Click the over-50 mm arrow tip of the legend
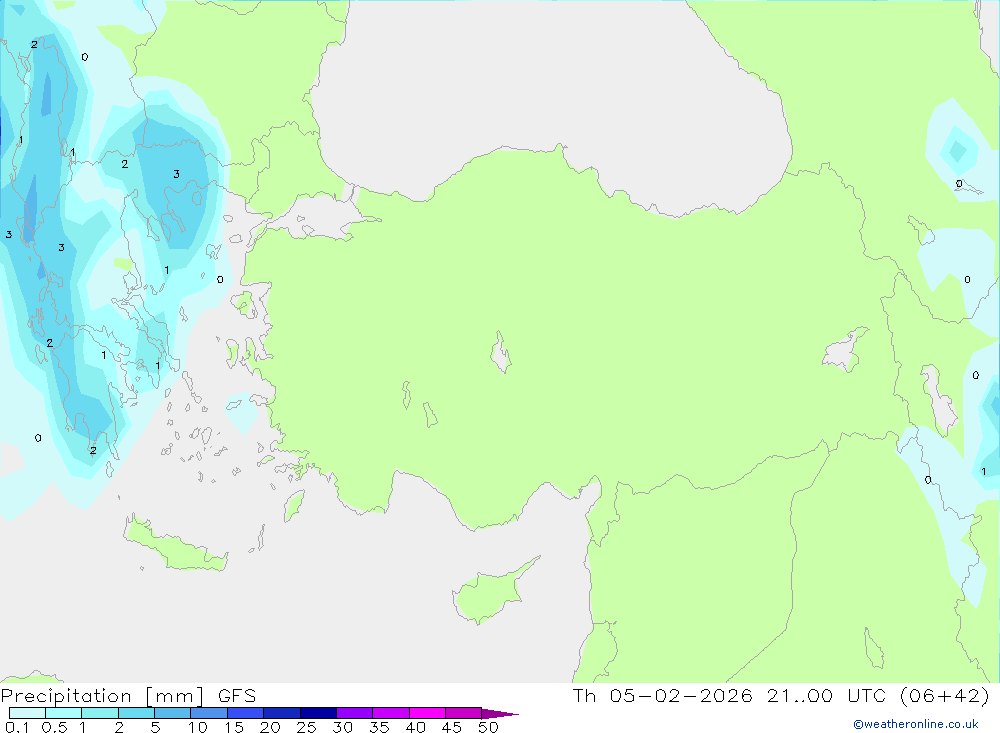 pos(500,714)
